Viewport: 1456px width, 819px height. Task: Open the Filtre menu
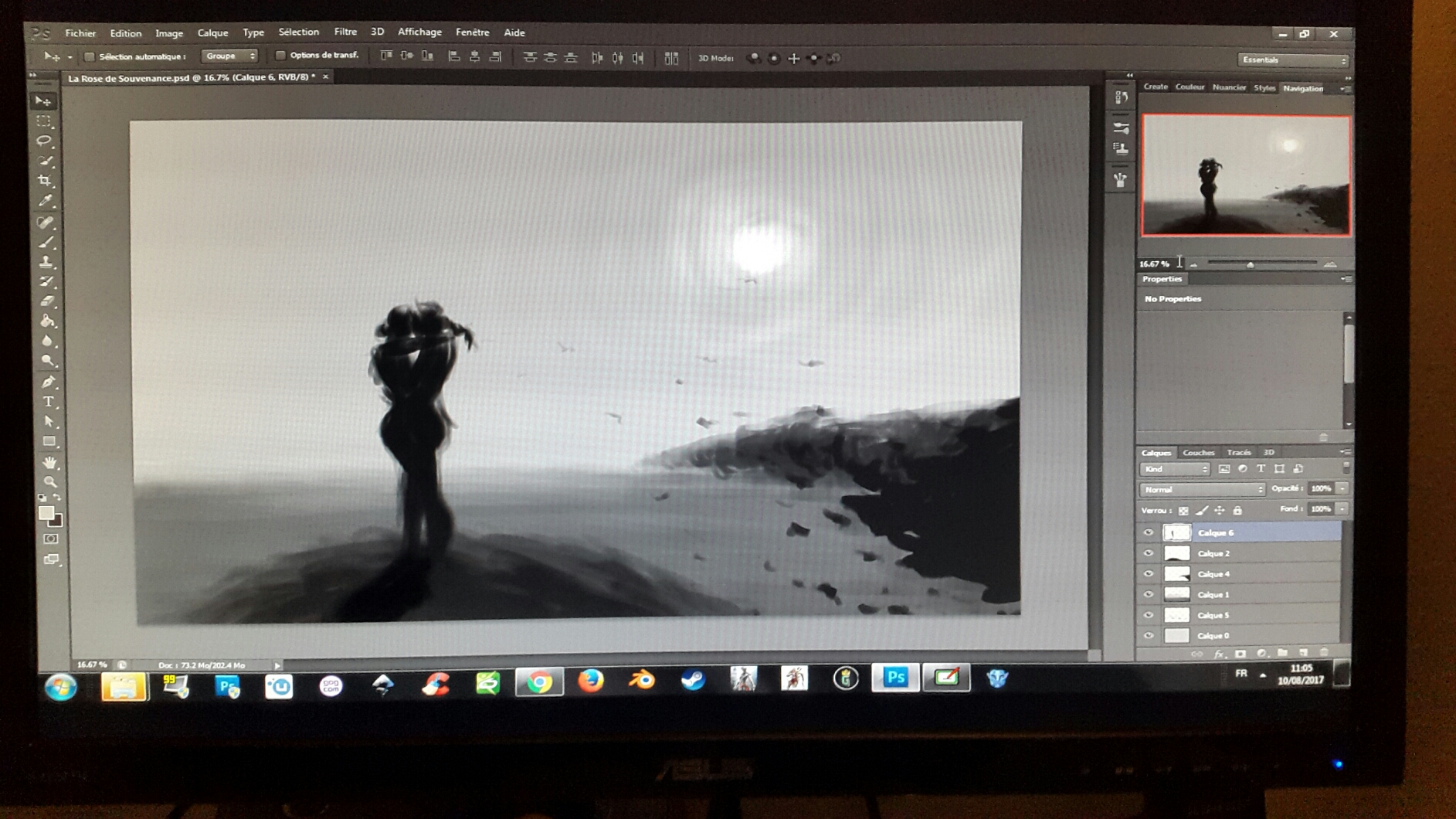click(x=344, y=32)
